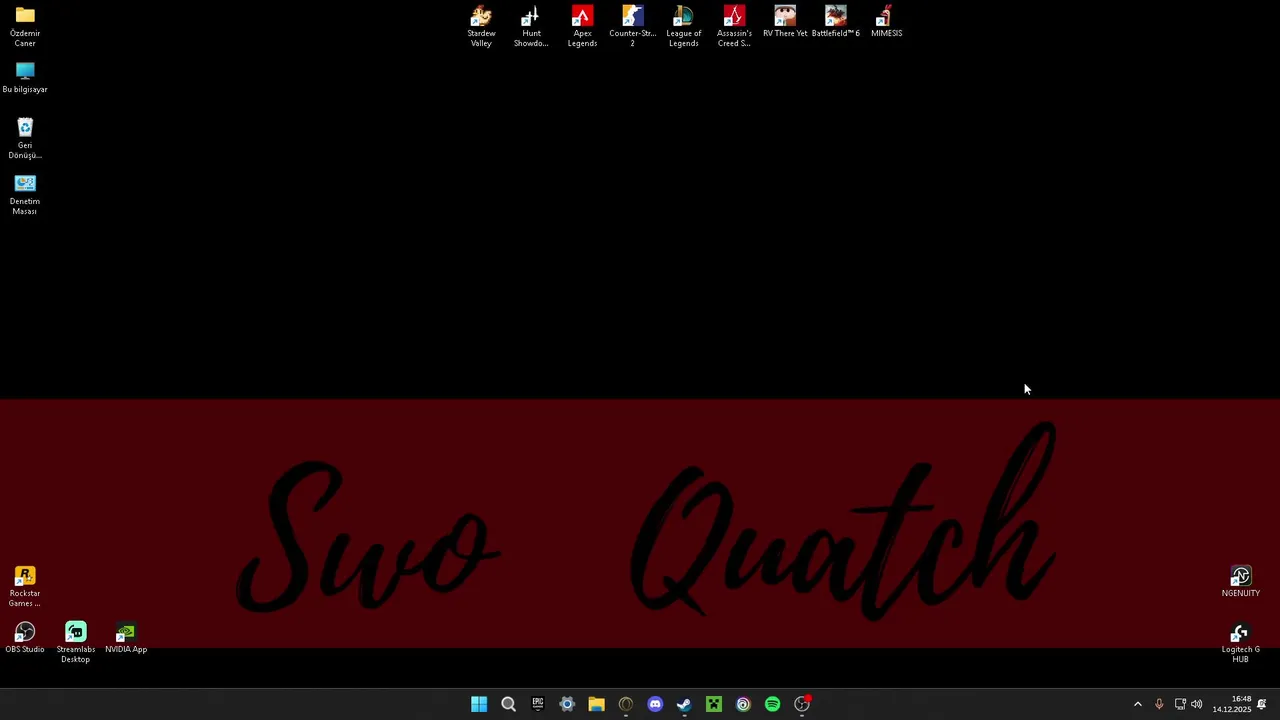Open Spotify from taskbar
The width and height of the screenshot is (1280, 720).
click(772, 704)
